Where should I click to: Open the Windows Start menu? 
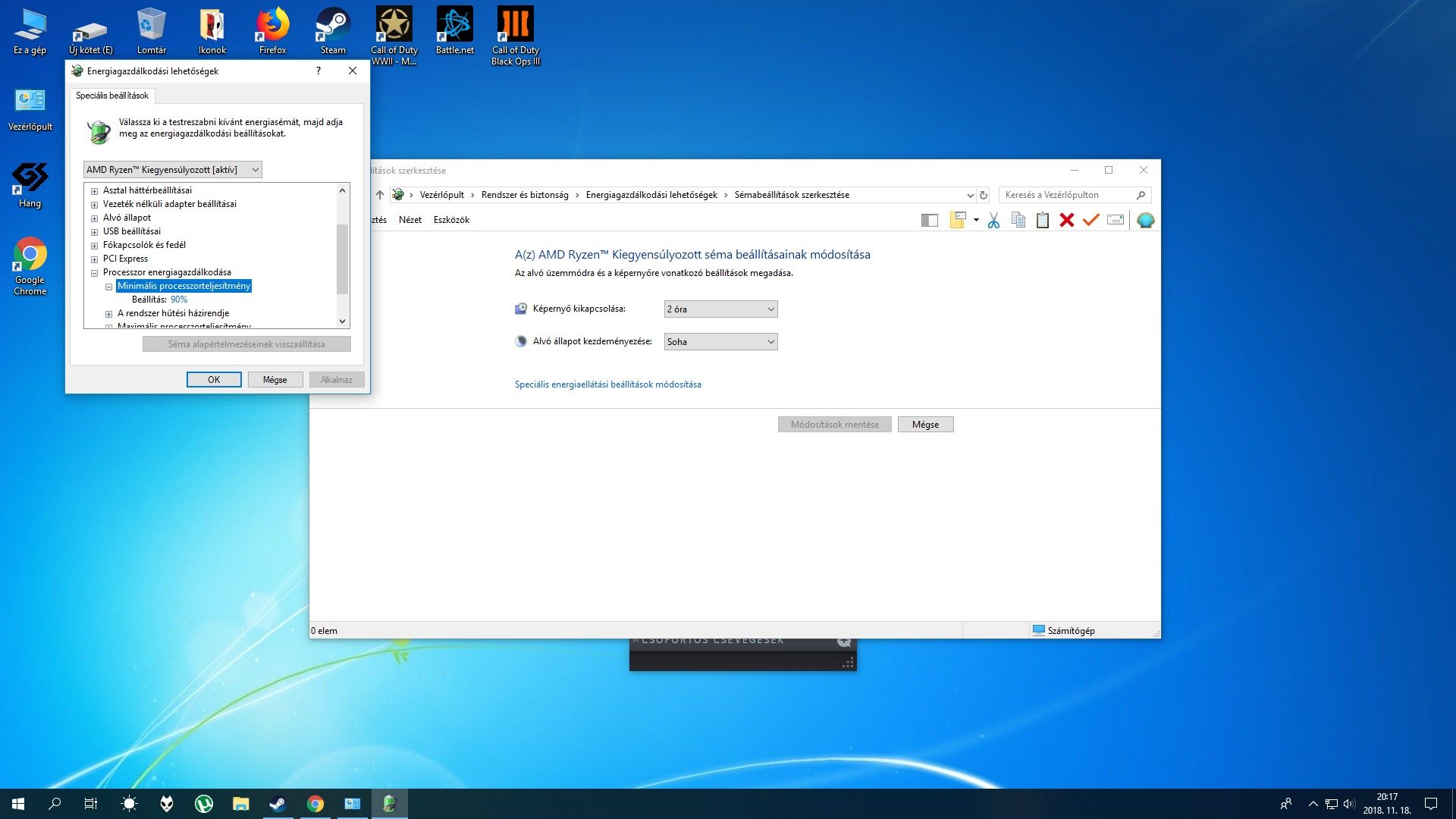(18, 804)
